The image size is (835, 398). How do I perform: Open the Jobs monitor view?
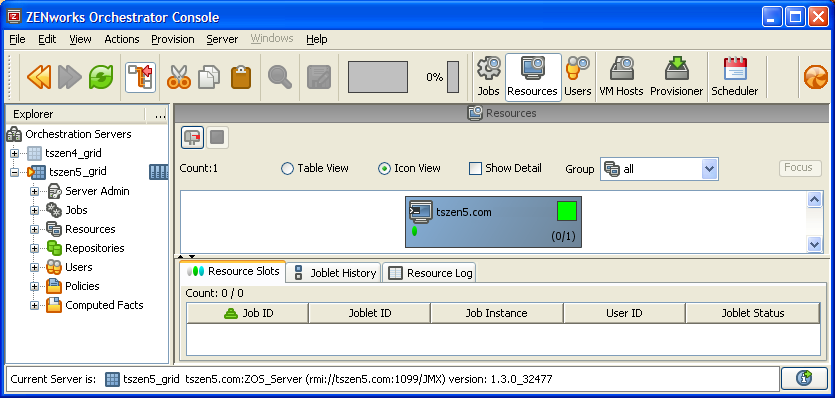point(488,77)
